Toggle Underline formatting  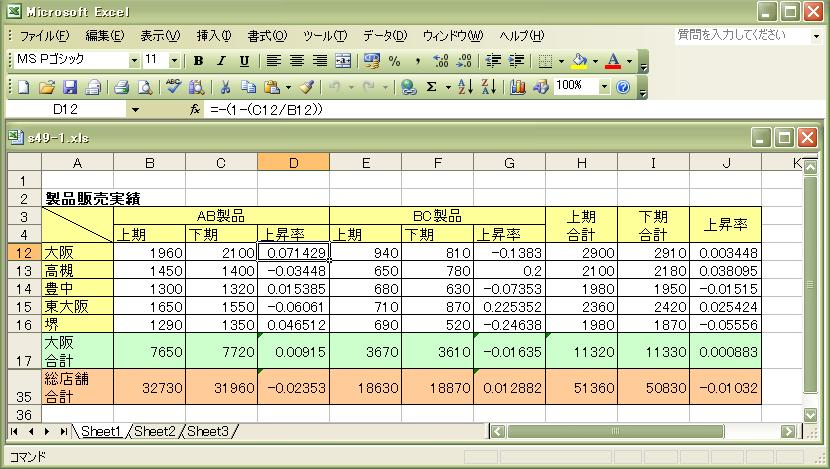click(244, 61)
